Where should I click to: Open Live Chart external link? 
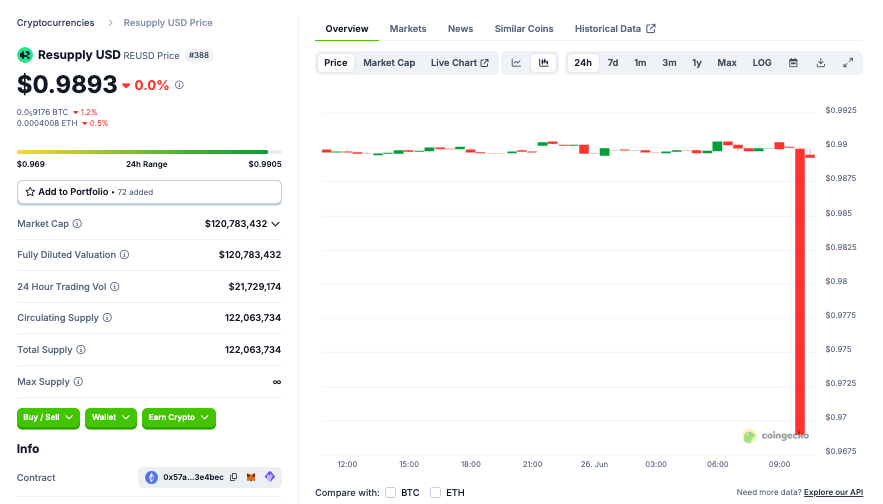point(460,63)
